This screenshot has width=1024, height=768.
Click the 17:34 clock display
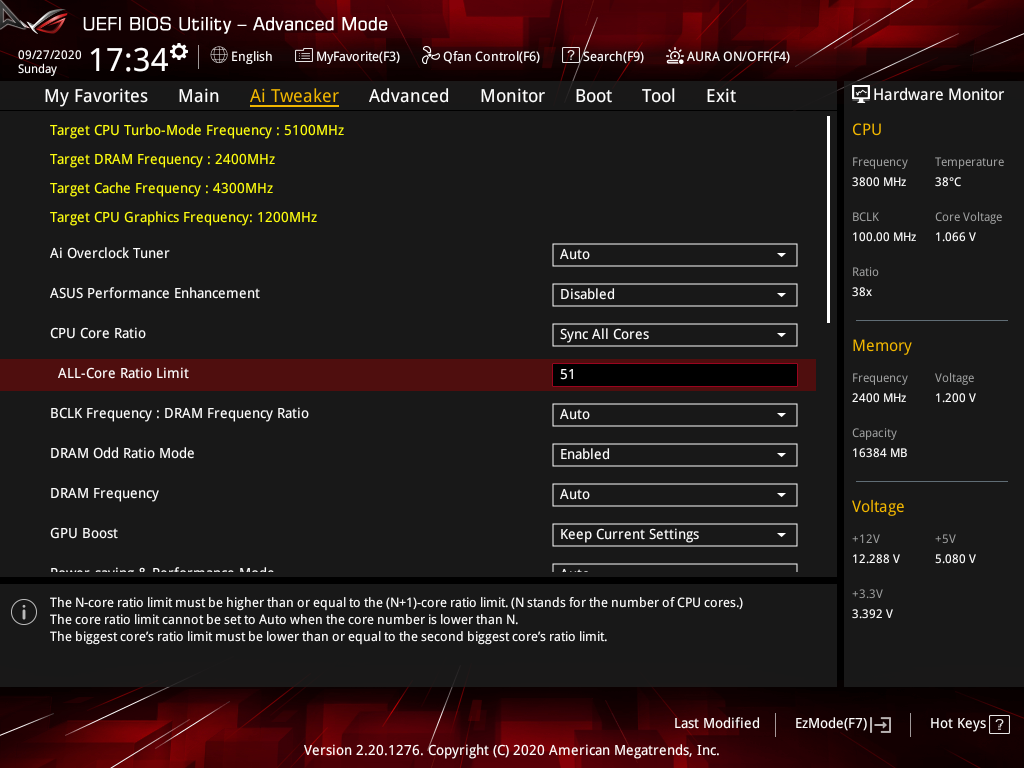click(x=129, y=59)
